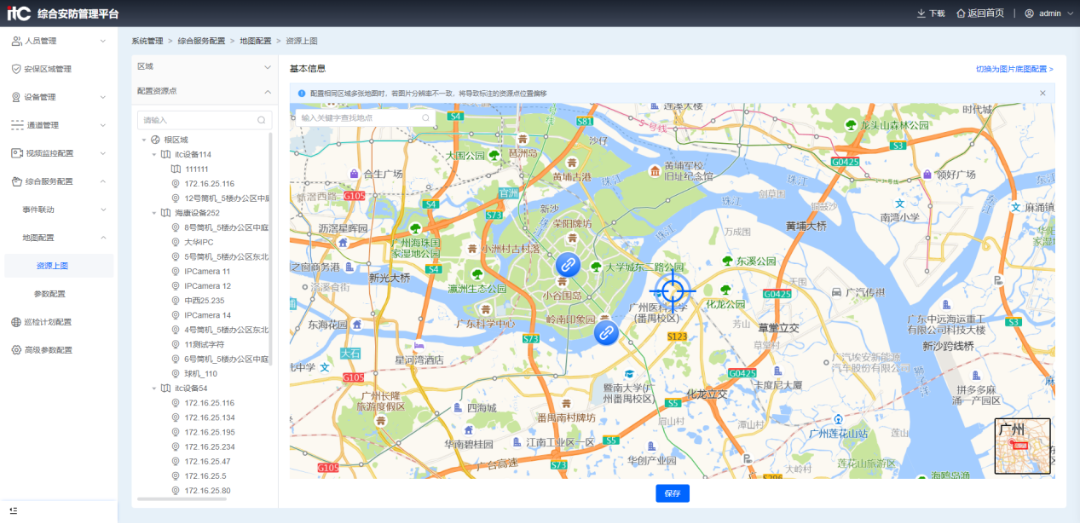
Task: Collapse the 根区域 tree node
Action: coord(144,140)
